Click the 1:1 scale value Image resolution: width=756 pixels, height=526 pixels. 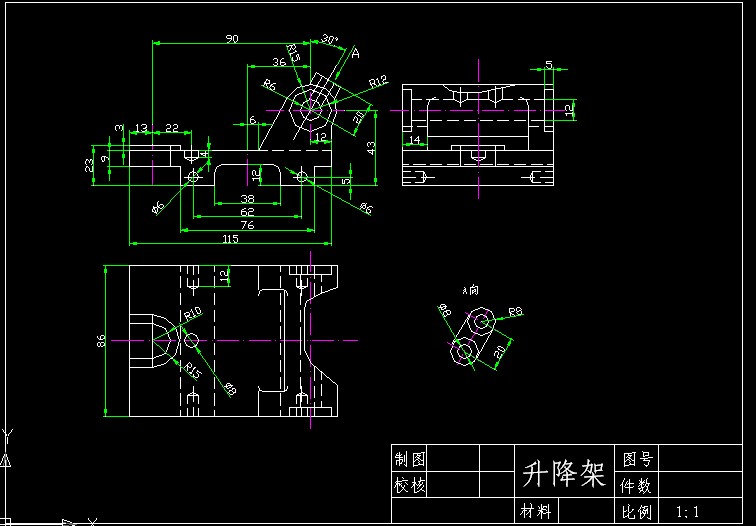tap(688, 511)
